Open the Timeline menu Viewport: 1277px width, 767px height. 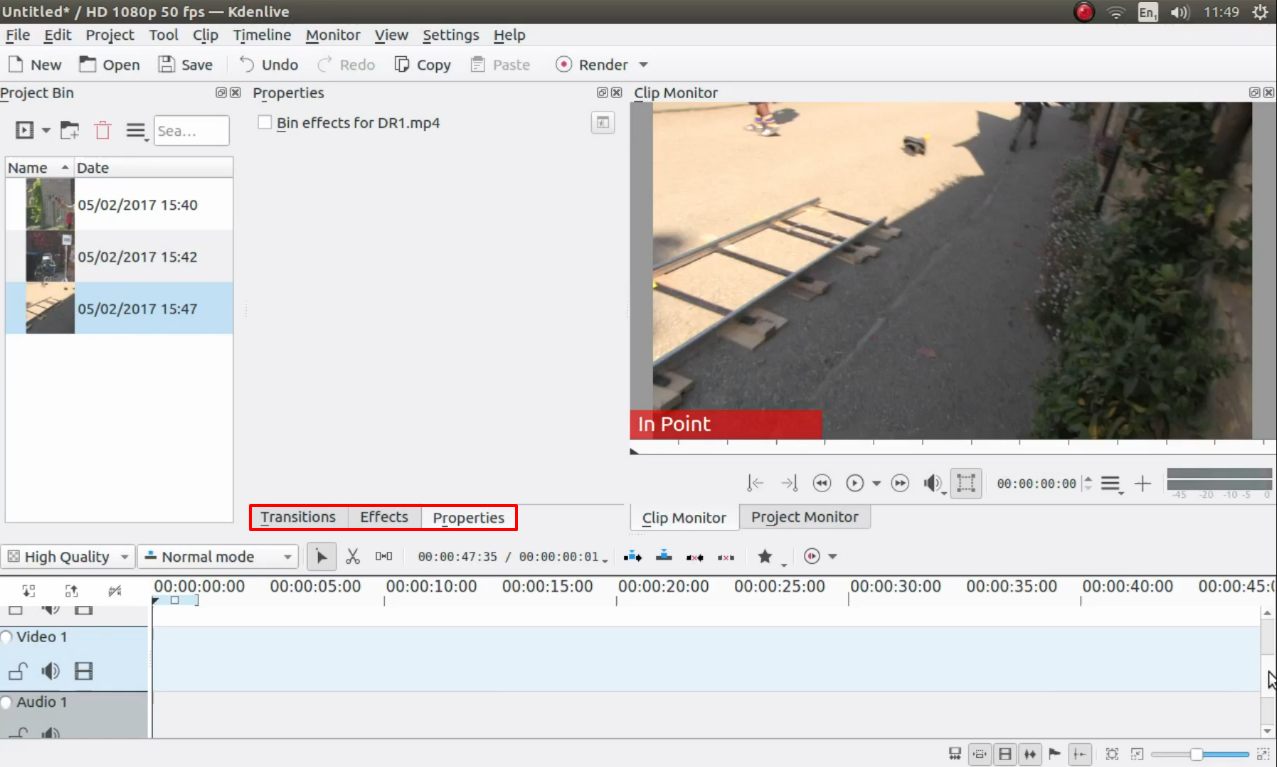tap(261, 35)
